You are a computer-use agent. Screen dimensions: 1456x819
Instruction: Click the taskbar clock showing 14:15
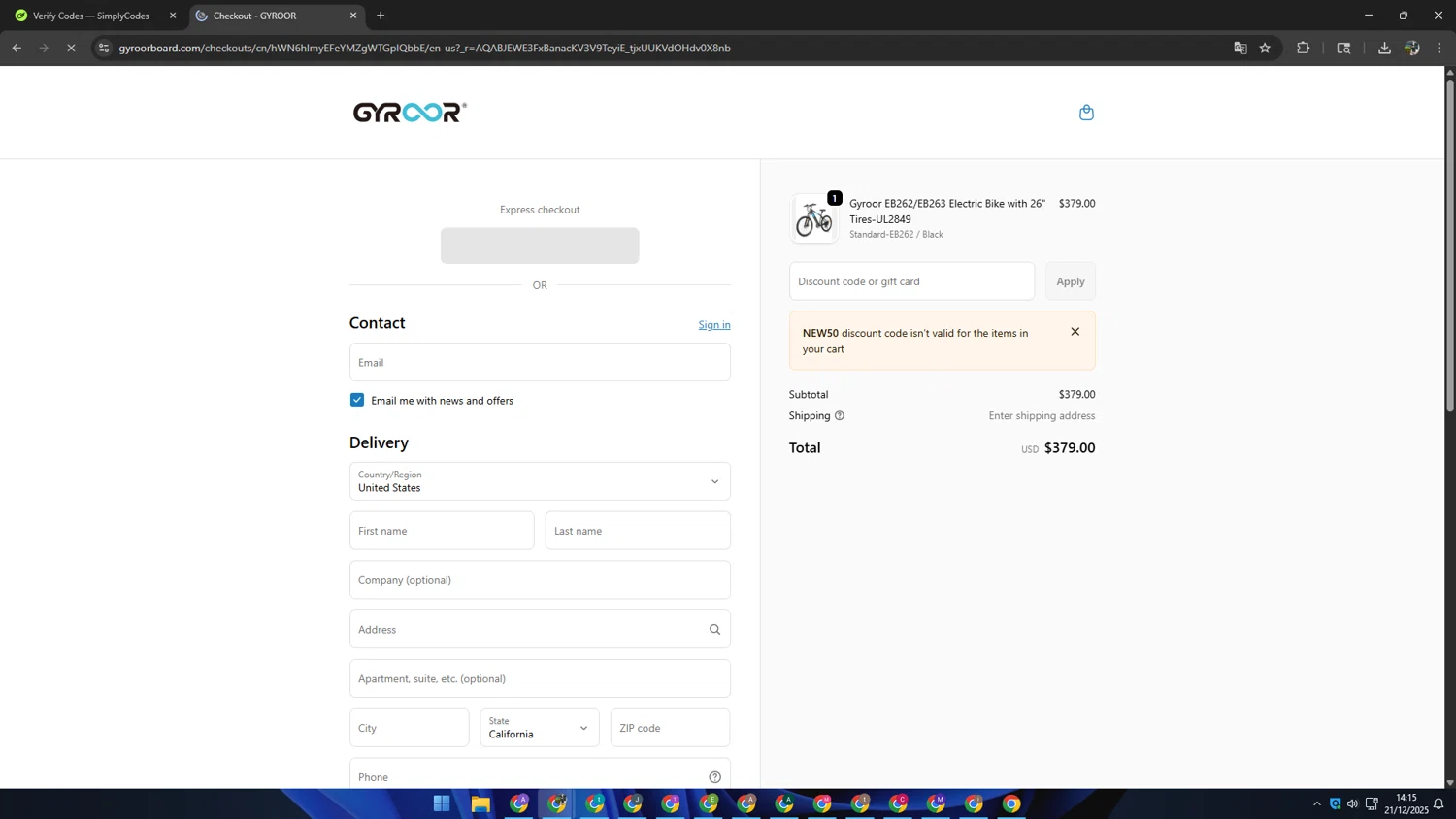coord(1406,803)
